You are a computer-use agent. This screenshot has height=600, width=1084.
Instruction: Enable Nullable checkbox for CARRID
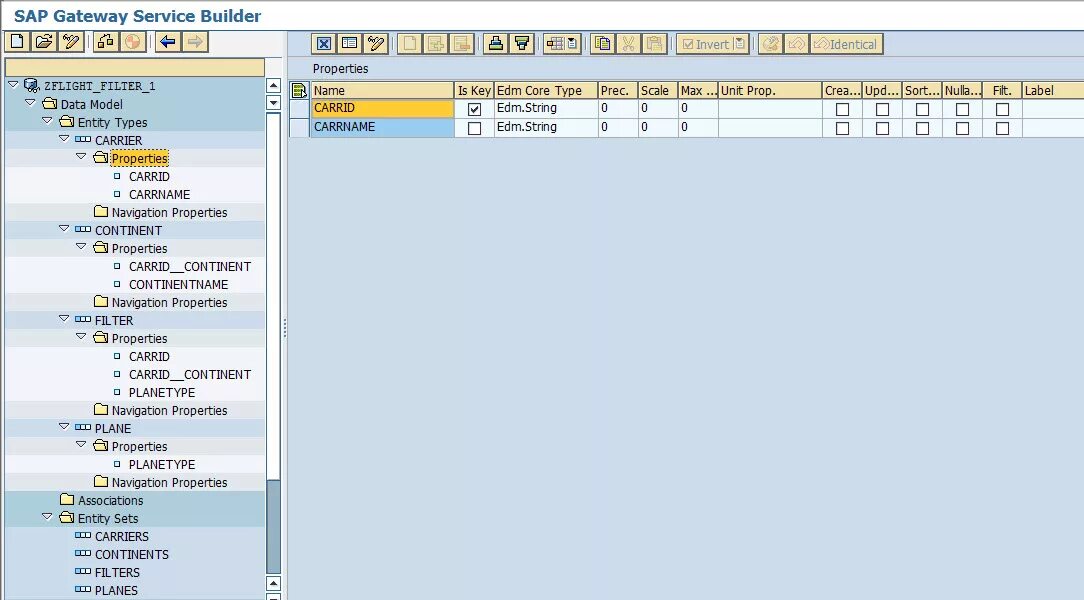click(962, 109)
